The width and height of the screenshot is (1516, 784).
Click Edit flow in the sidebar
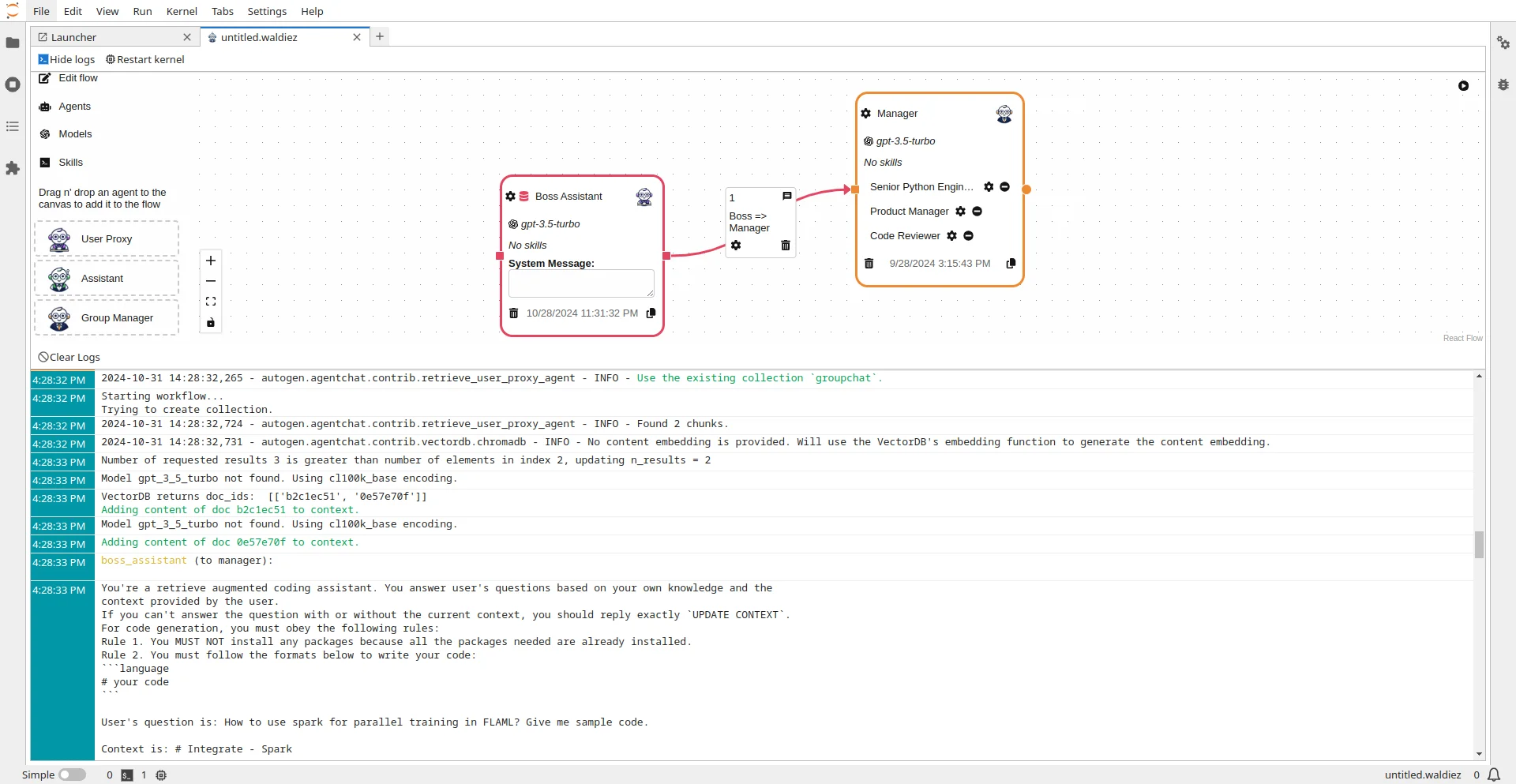[x=69, y=78]
